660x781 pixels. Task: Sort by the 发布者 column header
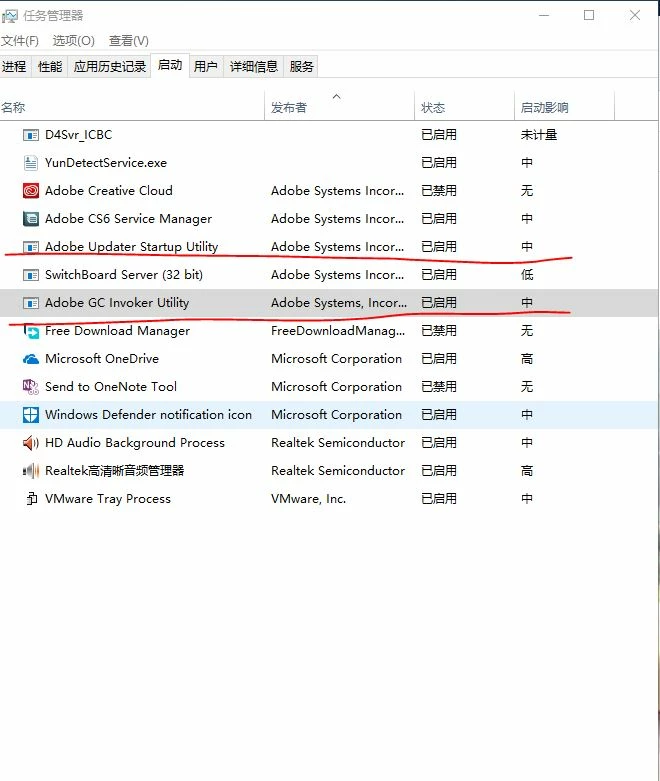click(339, 107)
